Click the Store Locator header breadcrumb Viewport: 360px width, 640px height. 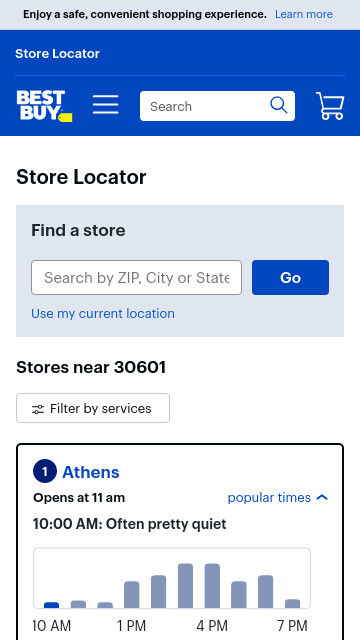pyautogui.click(x=58, y=53)
